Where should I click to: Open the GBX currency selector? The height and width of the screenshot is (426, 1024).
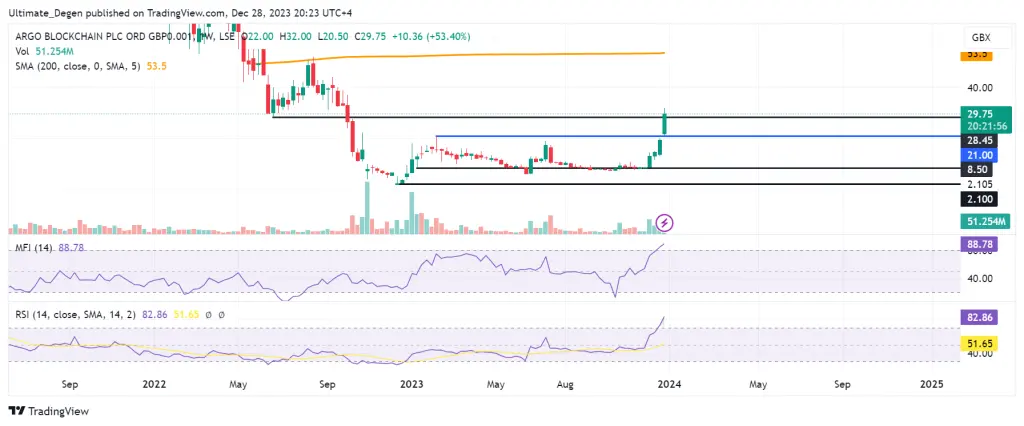pos(980,37)
